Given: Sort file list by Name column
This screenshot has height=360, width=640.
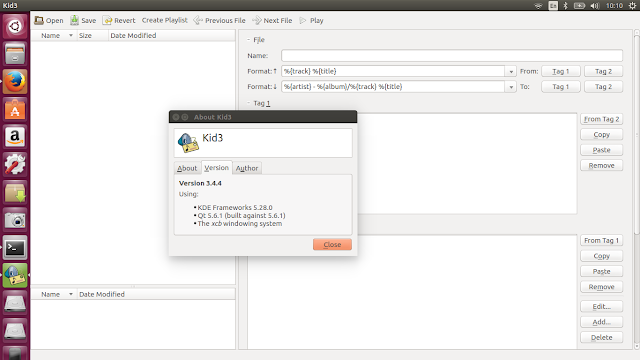Looking at the screenshot, I should 54,36.
